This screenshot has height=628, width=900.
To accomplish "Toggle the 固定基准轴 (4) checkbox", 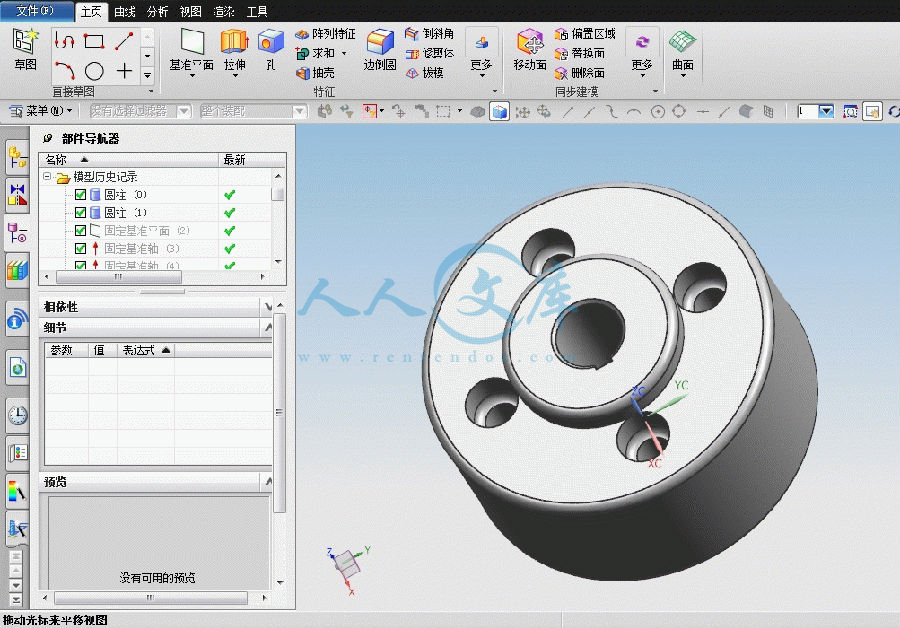I will click(80, 265).
